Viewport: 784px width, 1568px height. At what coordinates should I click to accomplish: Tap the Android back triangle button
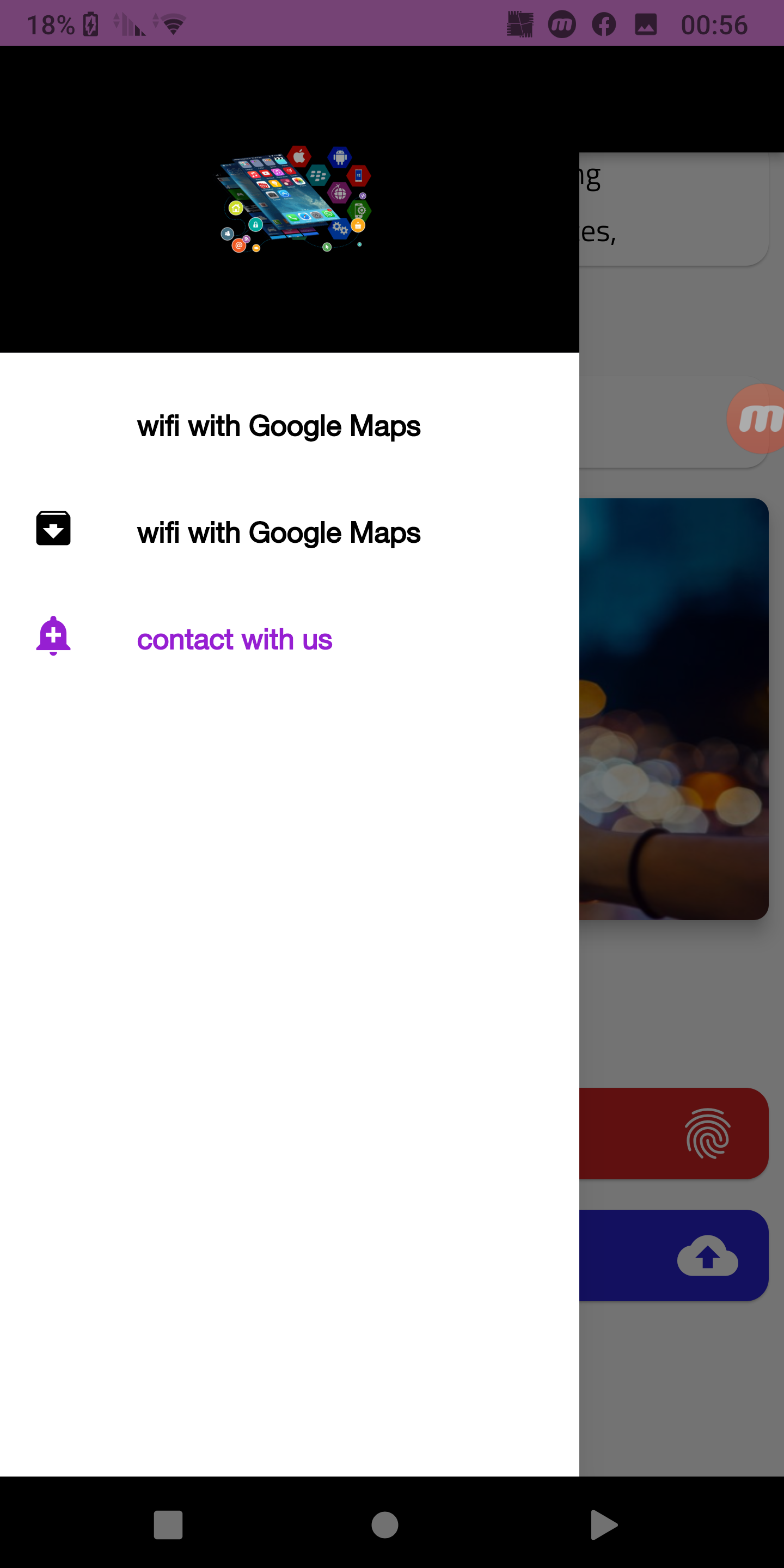click(x=603, y=1525)
